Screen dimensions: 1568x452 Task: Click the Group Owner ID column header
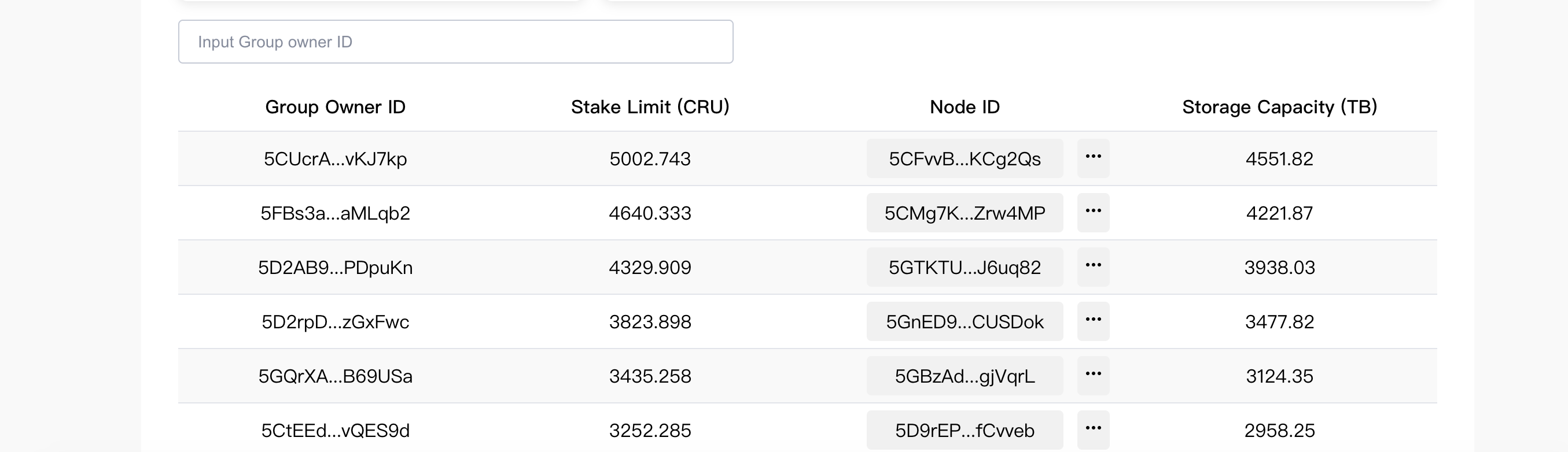(x=336, y=107)
